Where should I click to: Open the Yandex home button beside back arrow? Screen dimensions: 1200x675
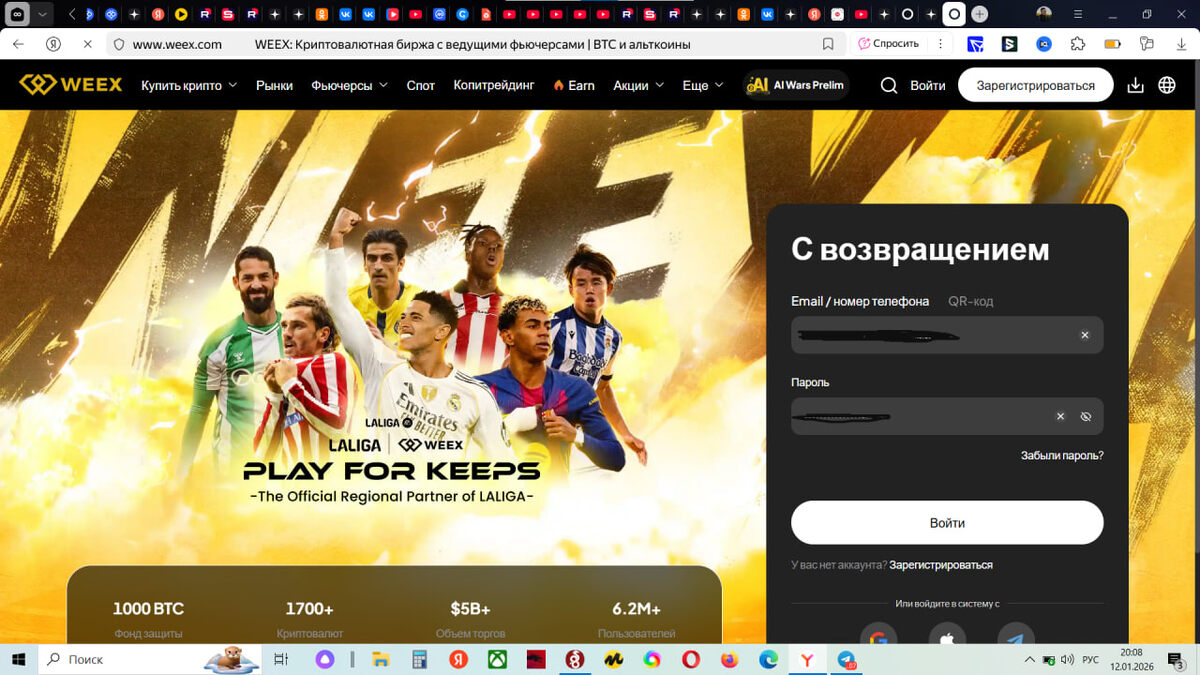click(x=52, y=44)
